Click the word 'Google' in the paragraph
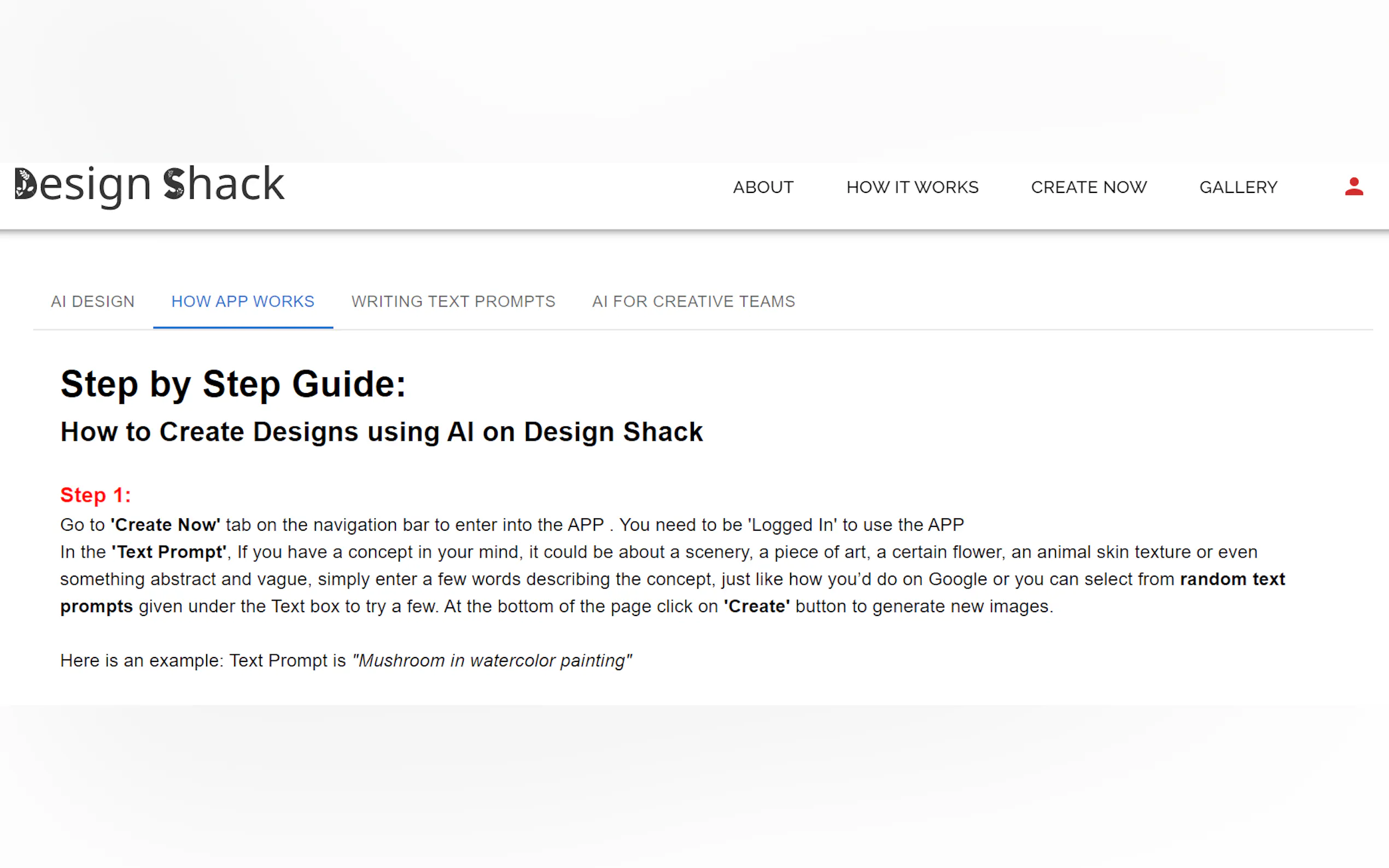 (957, 579)
